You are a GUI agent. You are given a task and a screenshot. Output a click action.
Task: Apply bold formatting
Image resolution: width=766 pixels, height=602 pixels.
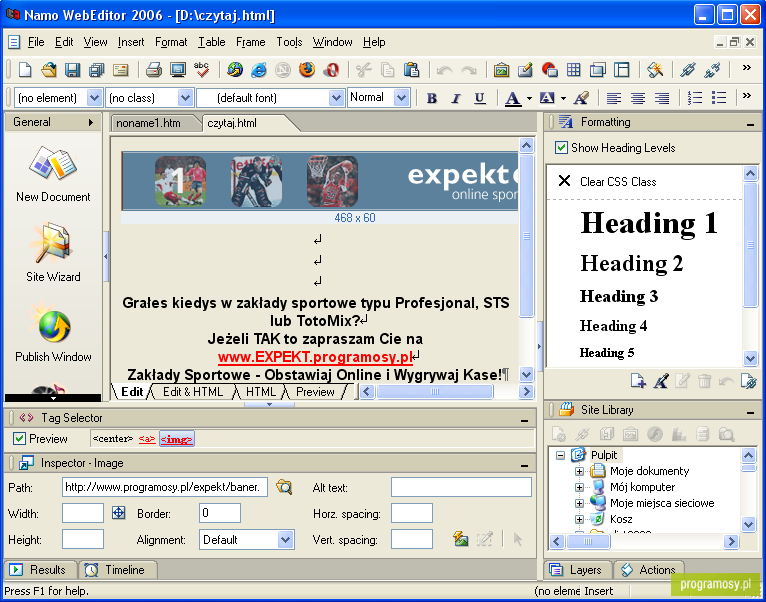coord(431,98)
